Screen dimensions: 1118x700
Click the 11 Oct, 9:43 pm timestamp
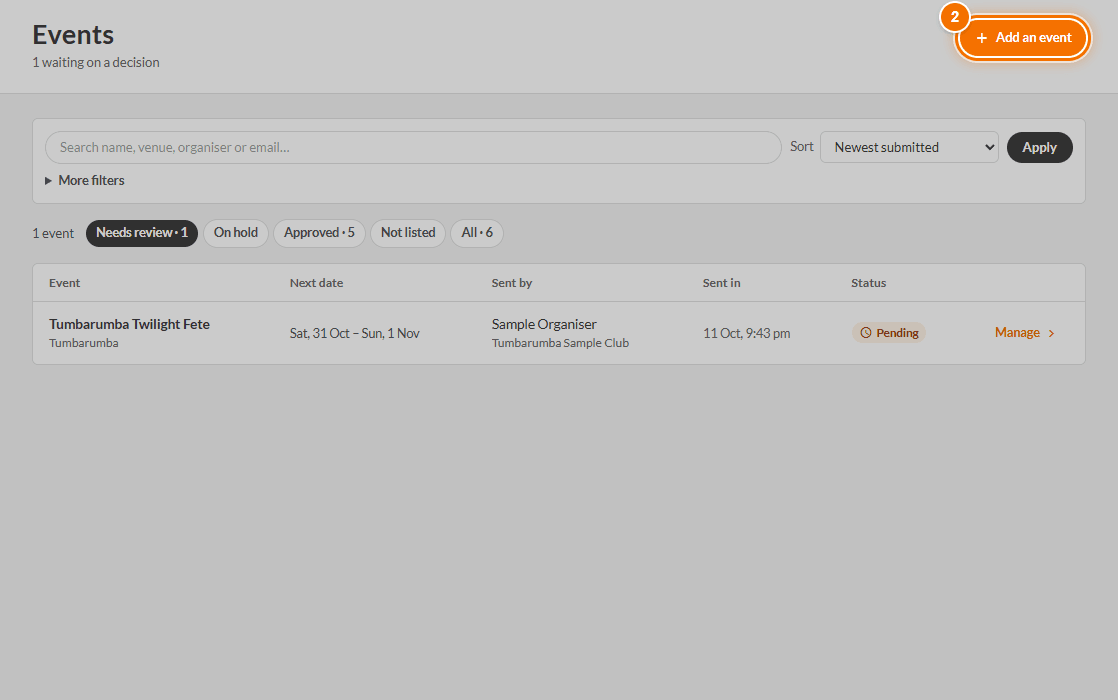point(747,334)
